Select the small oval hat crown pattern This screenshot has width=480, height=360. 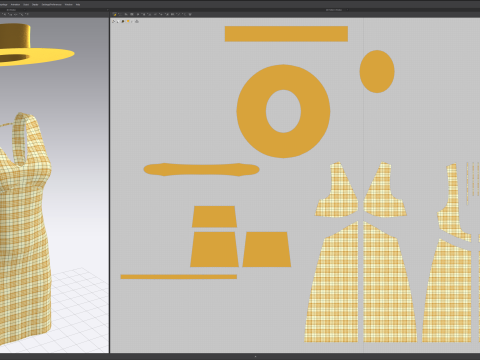point(377,71)
